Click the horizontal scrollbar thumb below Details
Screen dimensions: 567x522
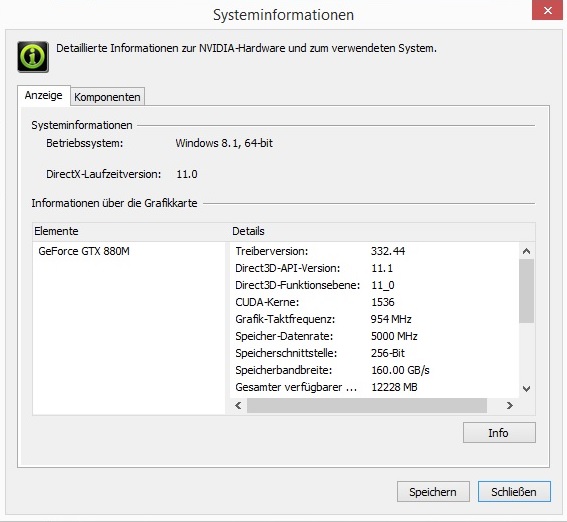pos(367,406)
